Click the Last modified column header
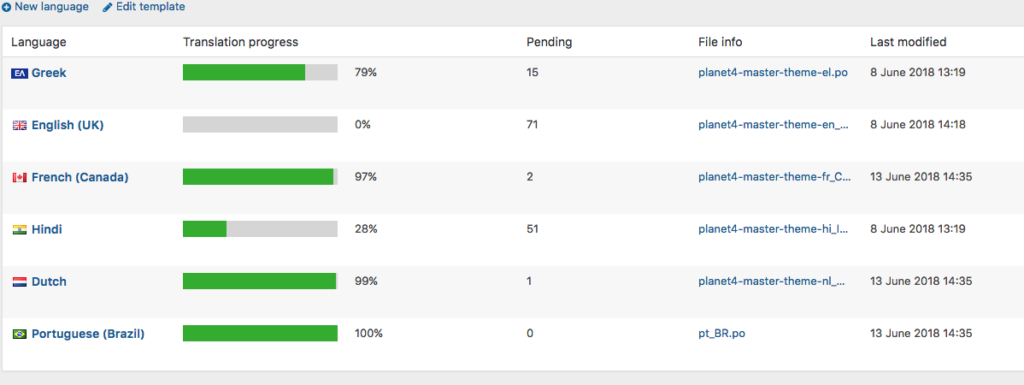 [x=908, y=42]
